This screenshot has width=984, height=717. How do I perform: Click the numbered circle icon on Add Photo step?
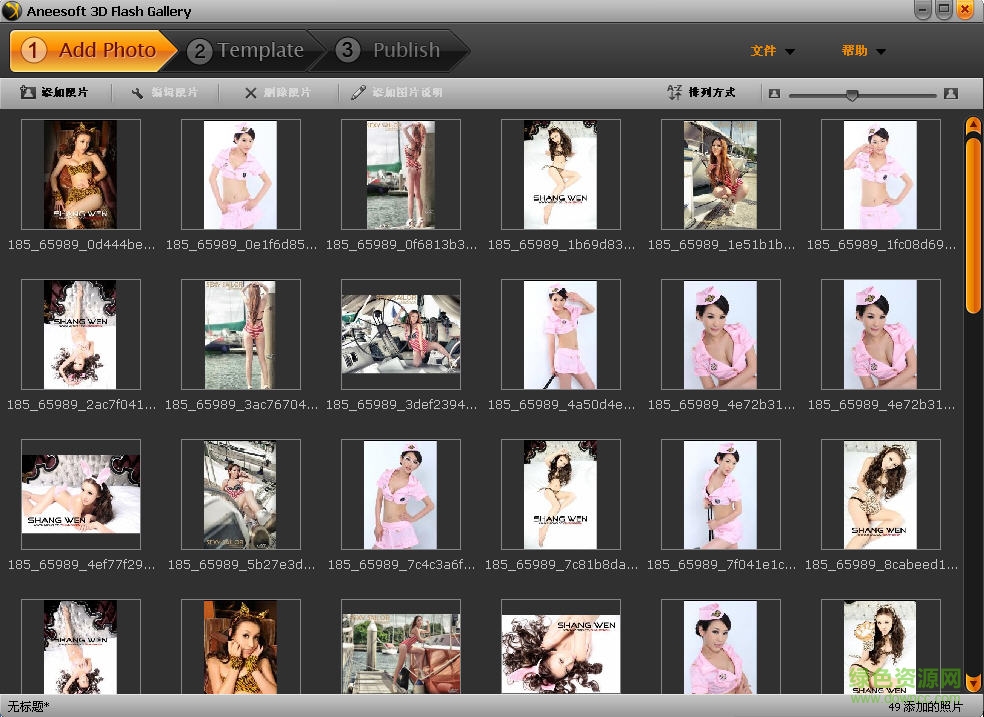(33, 50)
